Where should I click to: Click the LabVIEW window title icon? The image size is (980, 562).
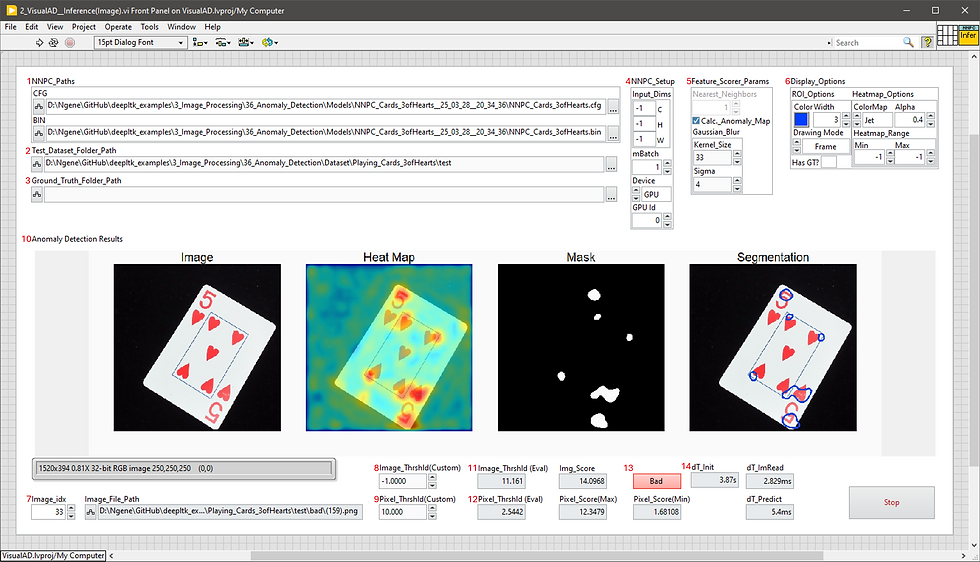[11, 10]
